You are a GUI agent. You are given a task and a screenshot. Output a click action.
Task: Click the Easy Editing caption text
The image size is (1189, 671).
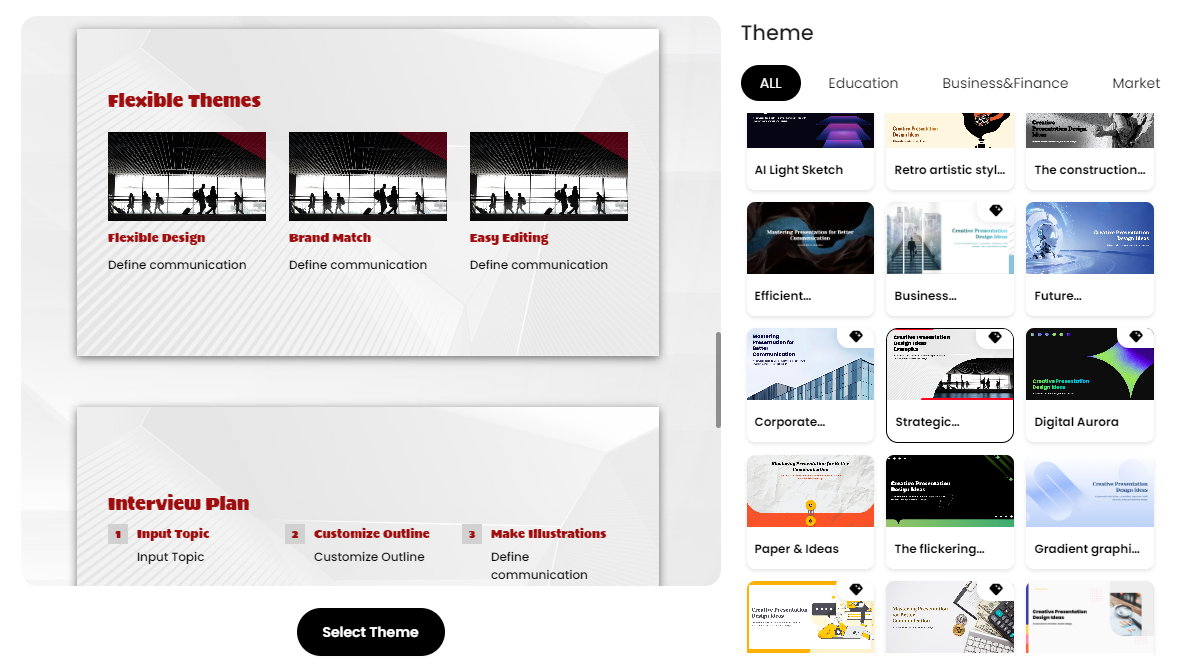click(x=509, y=238)
